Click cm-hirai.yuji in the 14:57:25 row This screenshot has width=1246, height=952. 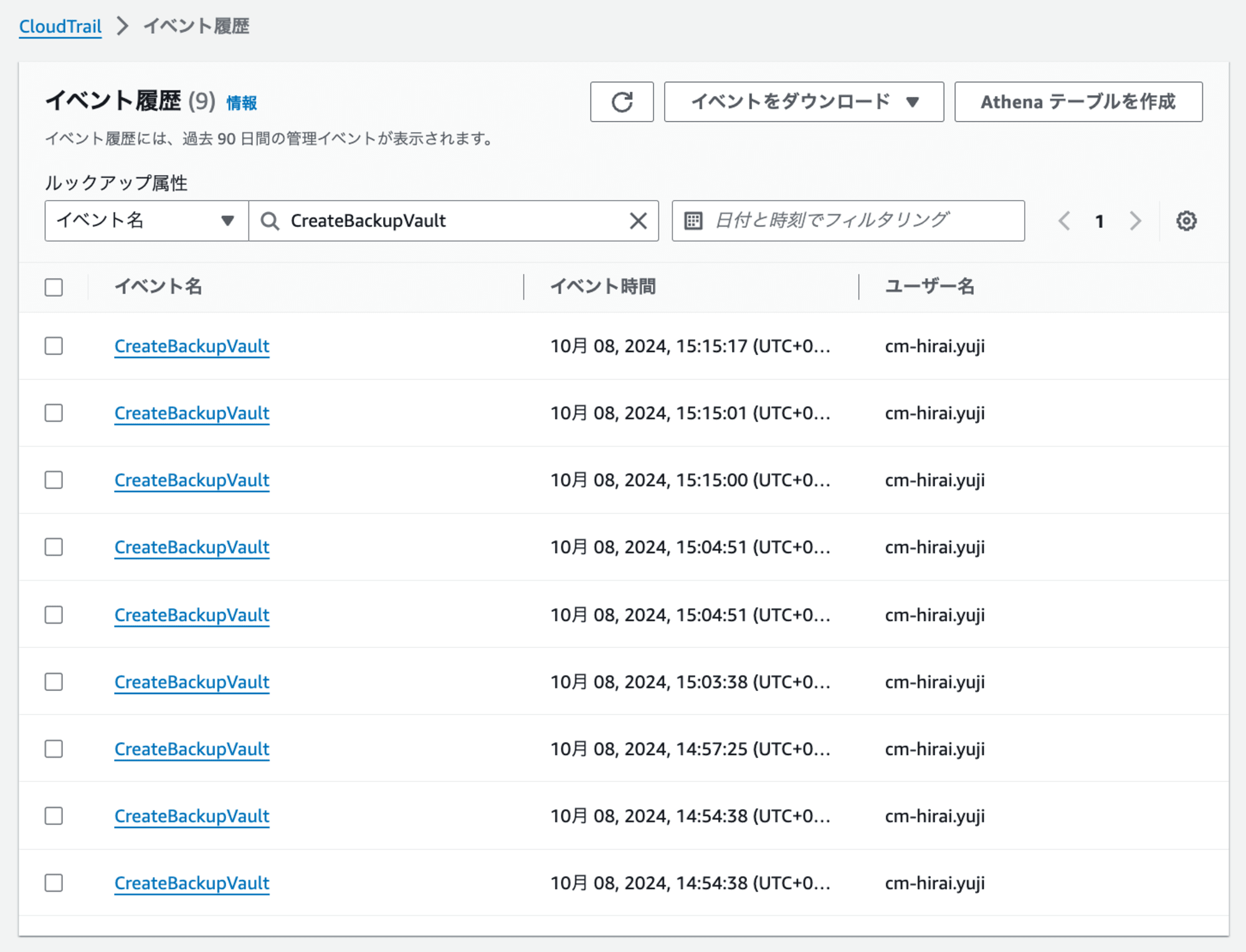tap(935, 749)
